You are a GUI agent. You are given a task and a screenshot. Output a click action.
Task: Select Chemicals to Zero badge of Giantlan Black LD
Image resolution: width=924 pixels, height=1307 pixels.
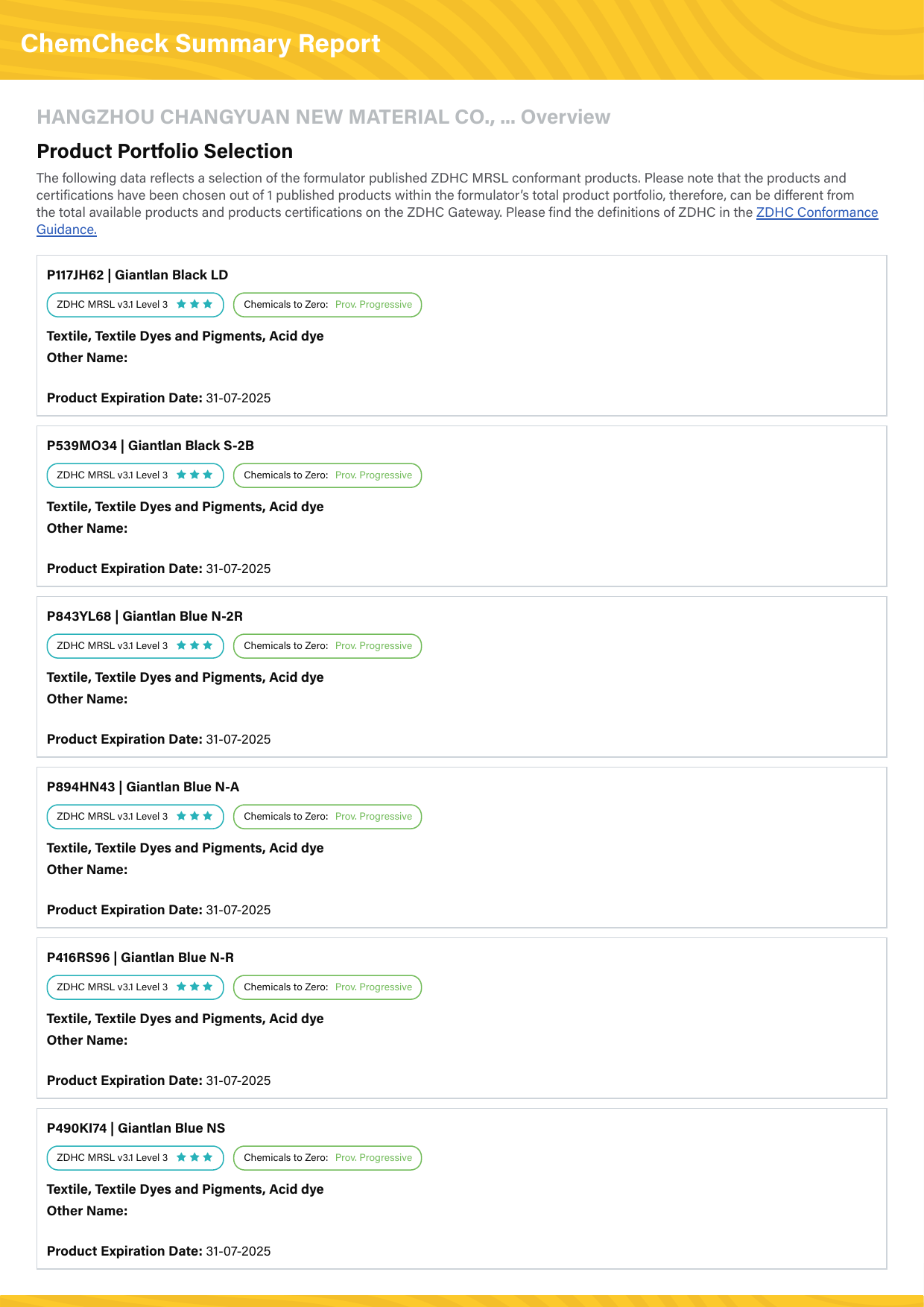327,305
